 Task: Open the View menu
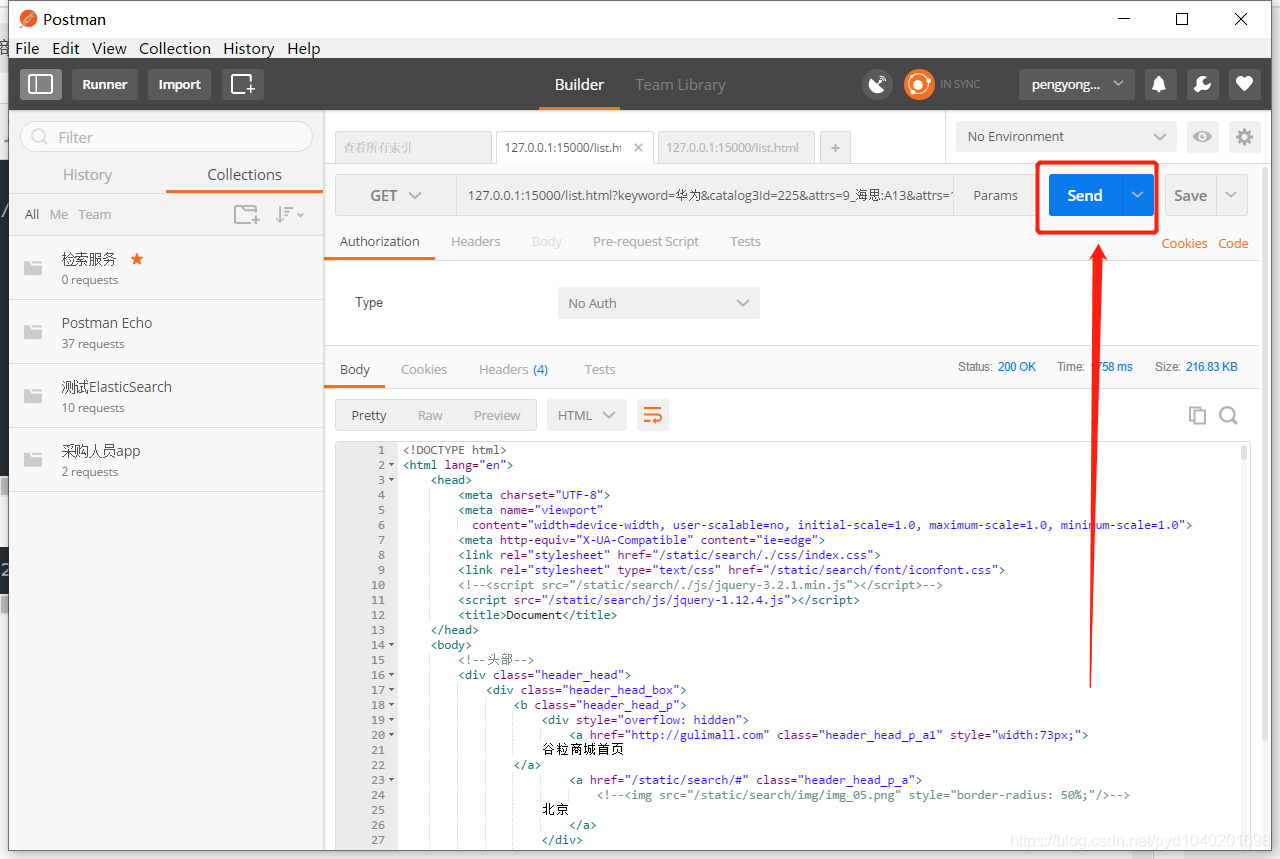109,48
